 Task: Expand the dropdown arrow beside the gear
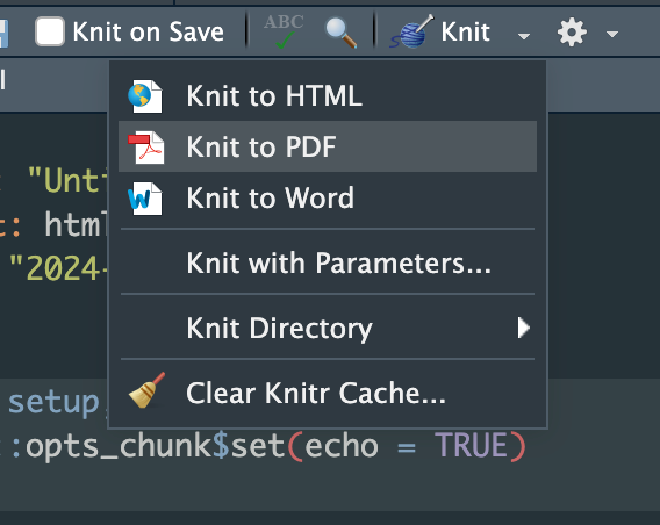coord(612,35)
